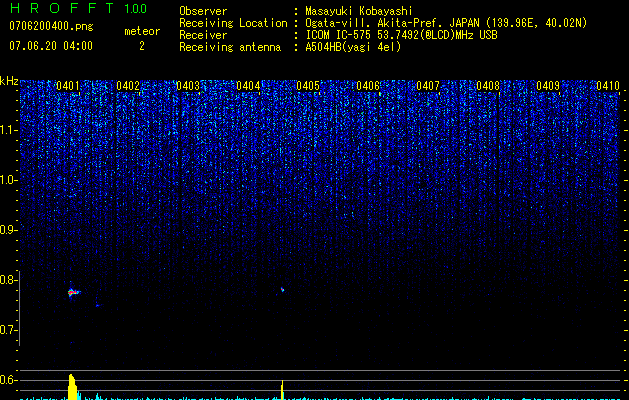
Task: Click the Receiving antenna label
Action: 230,47
